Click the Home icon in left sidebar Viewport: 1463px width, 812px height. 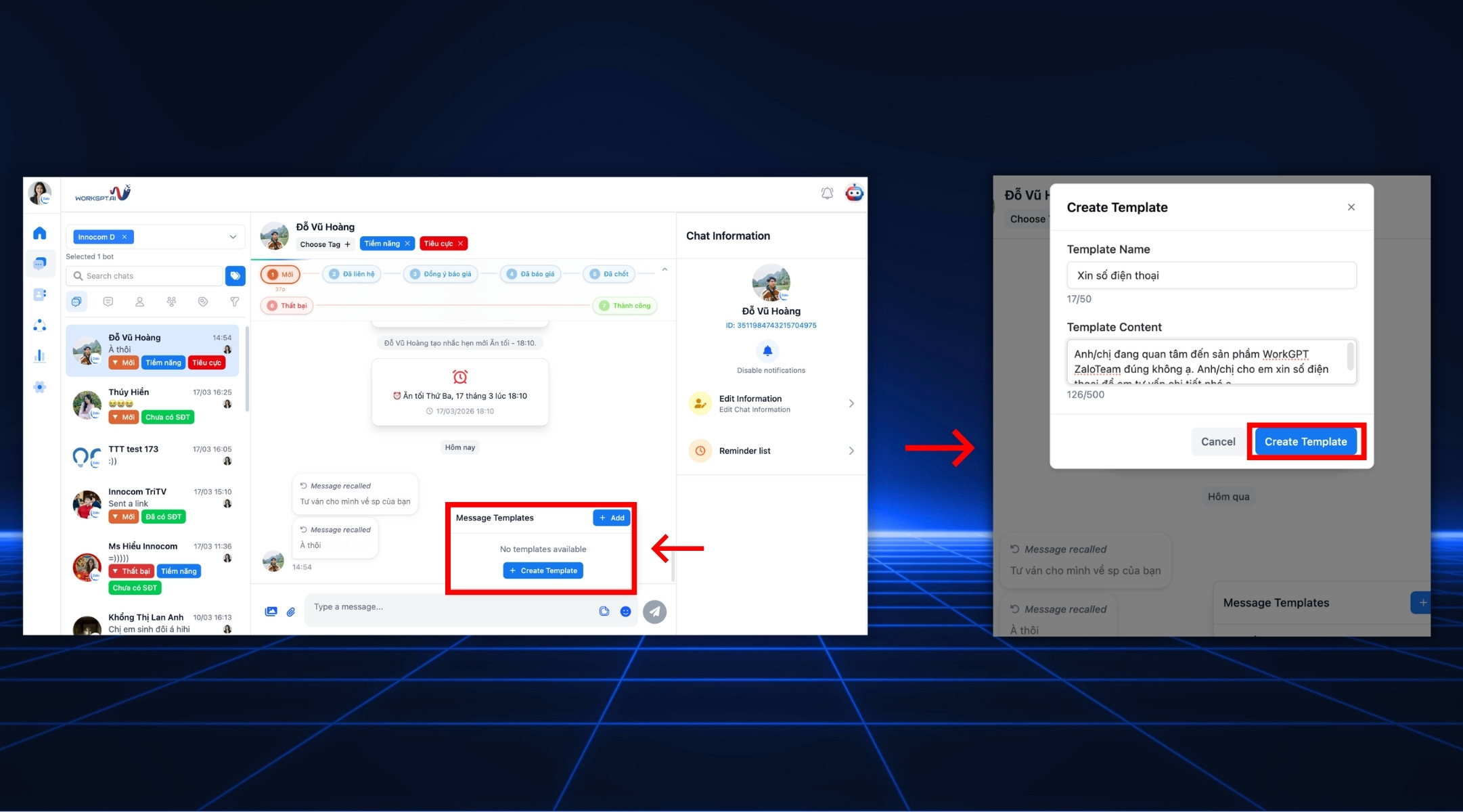[40, 233]
